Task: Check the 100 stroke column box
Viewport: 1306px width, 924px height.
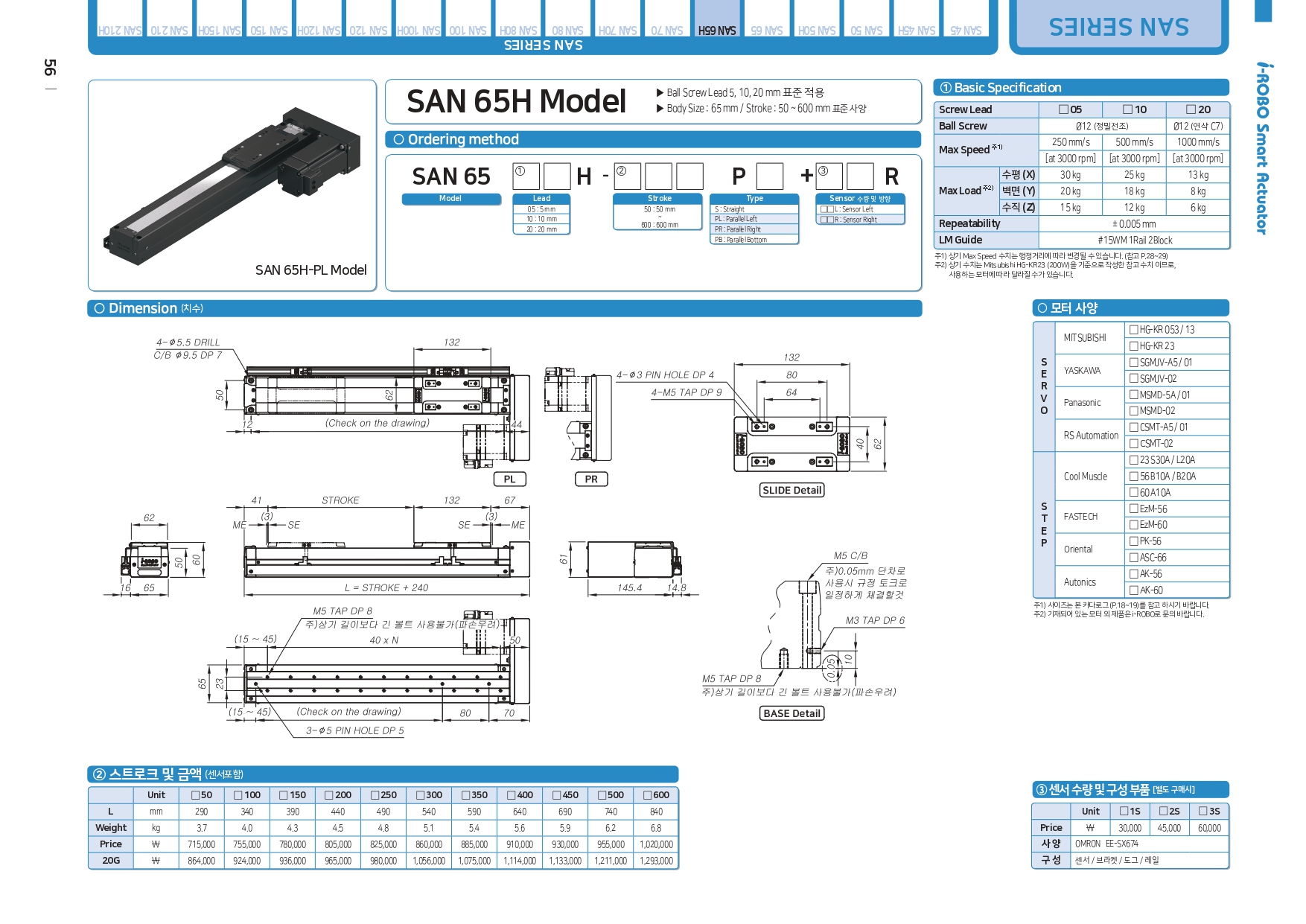Action: point(238,795)
